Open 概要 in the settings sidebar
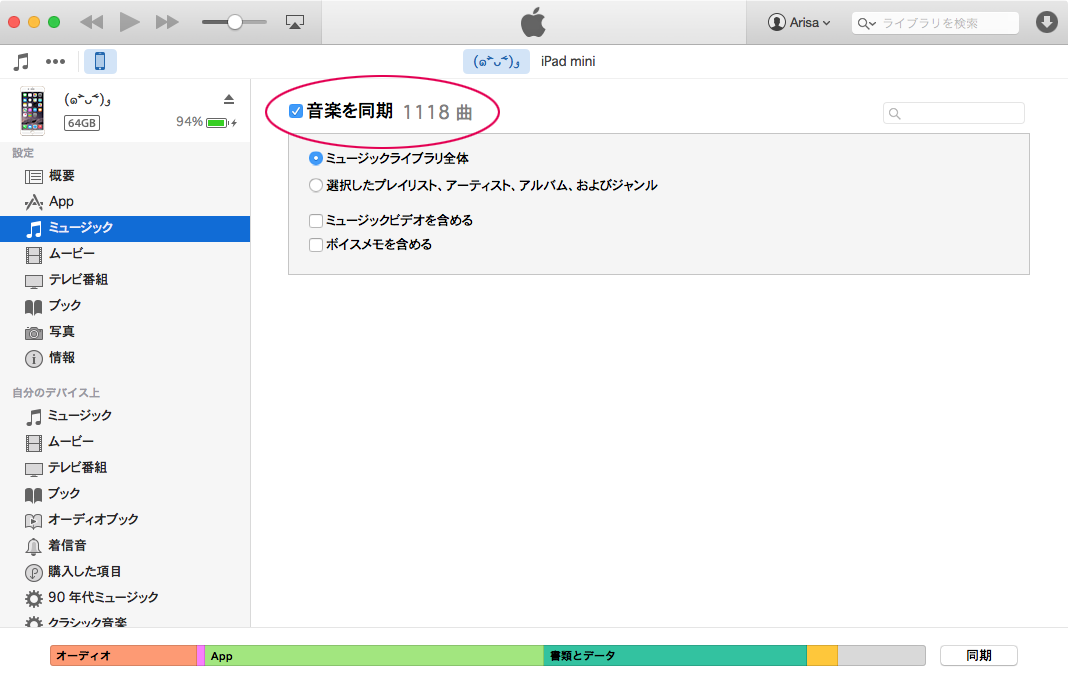This screenshot has height=683, width=1068. 125,176
